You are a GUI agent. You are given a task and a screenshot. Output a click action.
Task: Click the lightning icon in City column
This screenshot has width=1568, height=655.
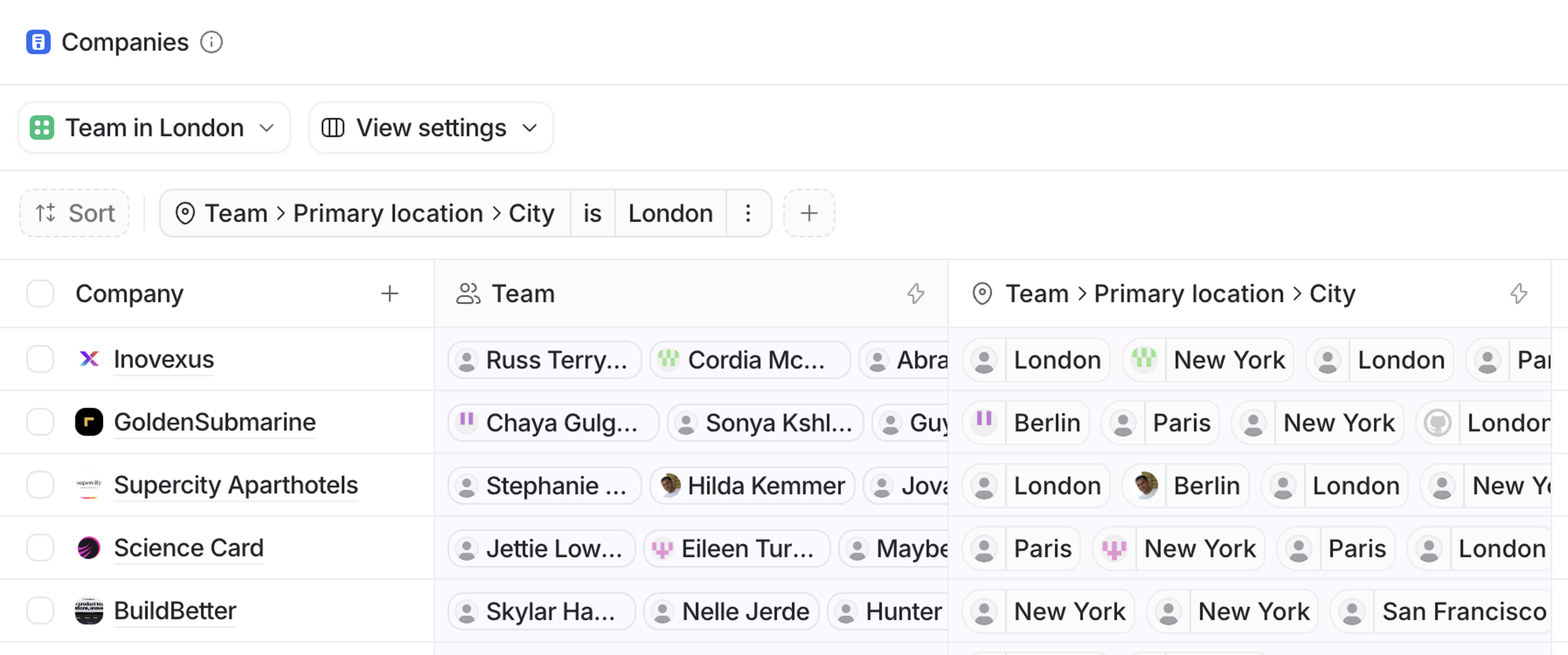[x=1519, y=294]
